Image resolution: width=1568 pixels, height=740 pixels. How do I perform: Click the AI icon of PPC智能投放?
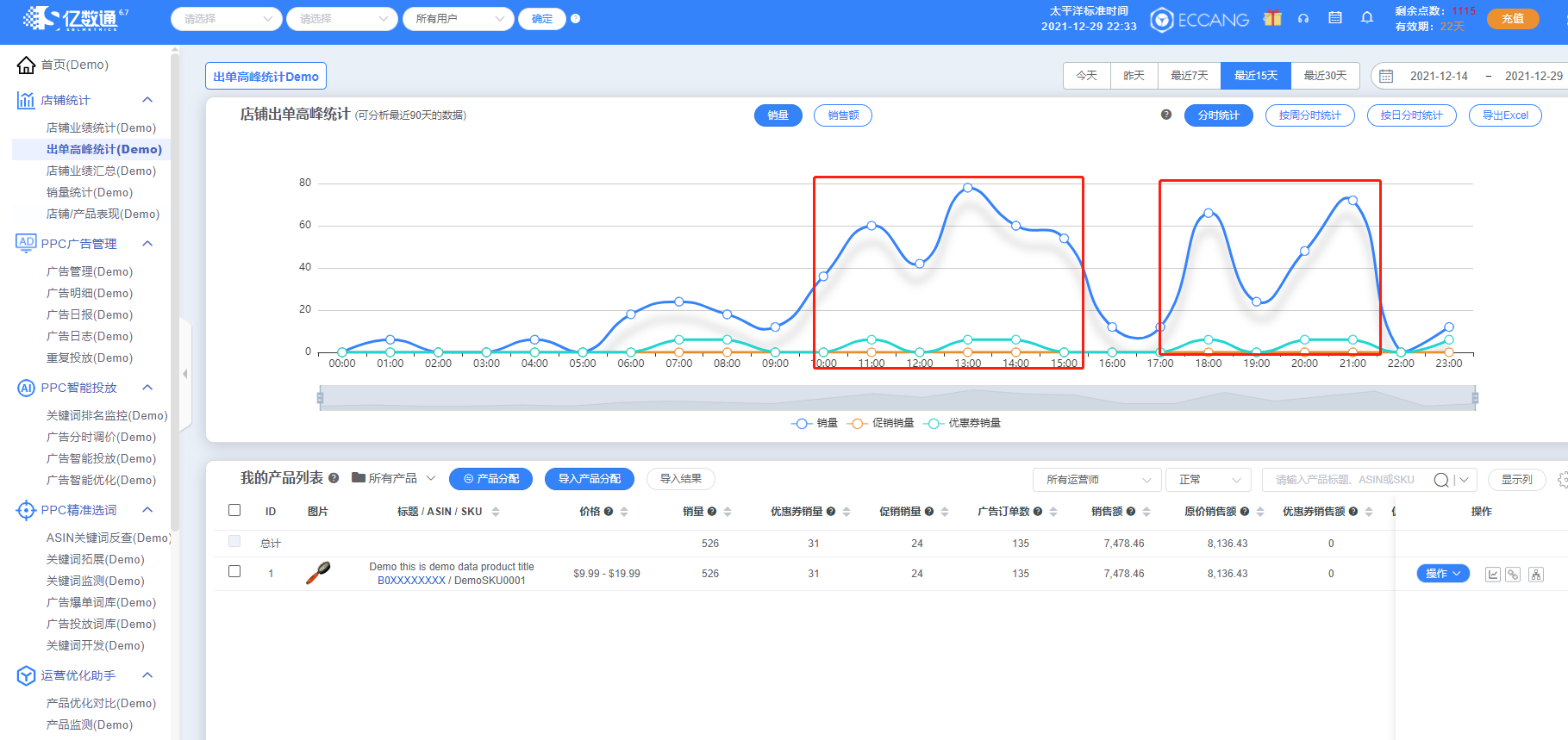(x=26, y=388)
